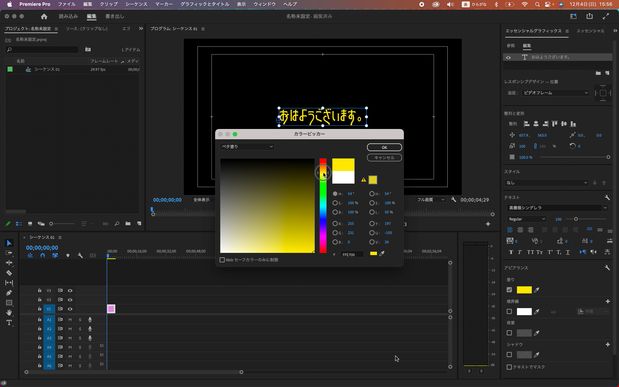The width and height of the screenshot is (619, 387).
Task: Open the Import workspace at the top
Action: (x=68, y=16)
